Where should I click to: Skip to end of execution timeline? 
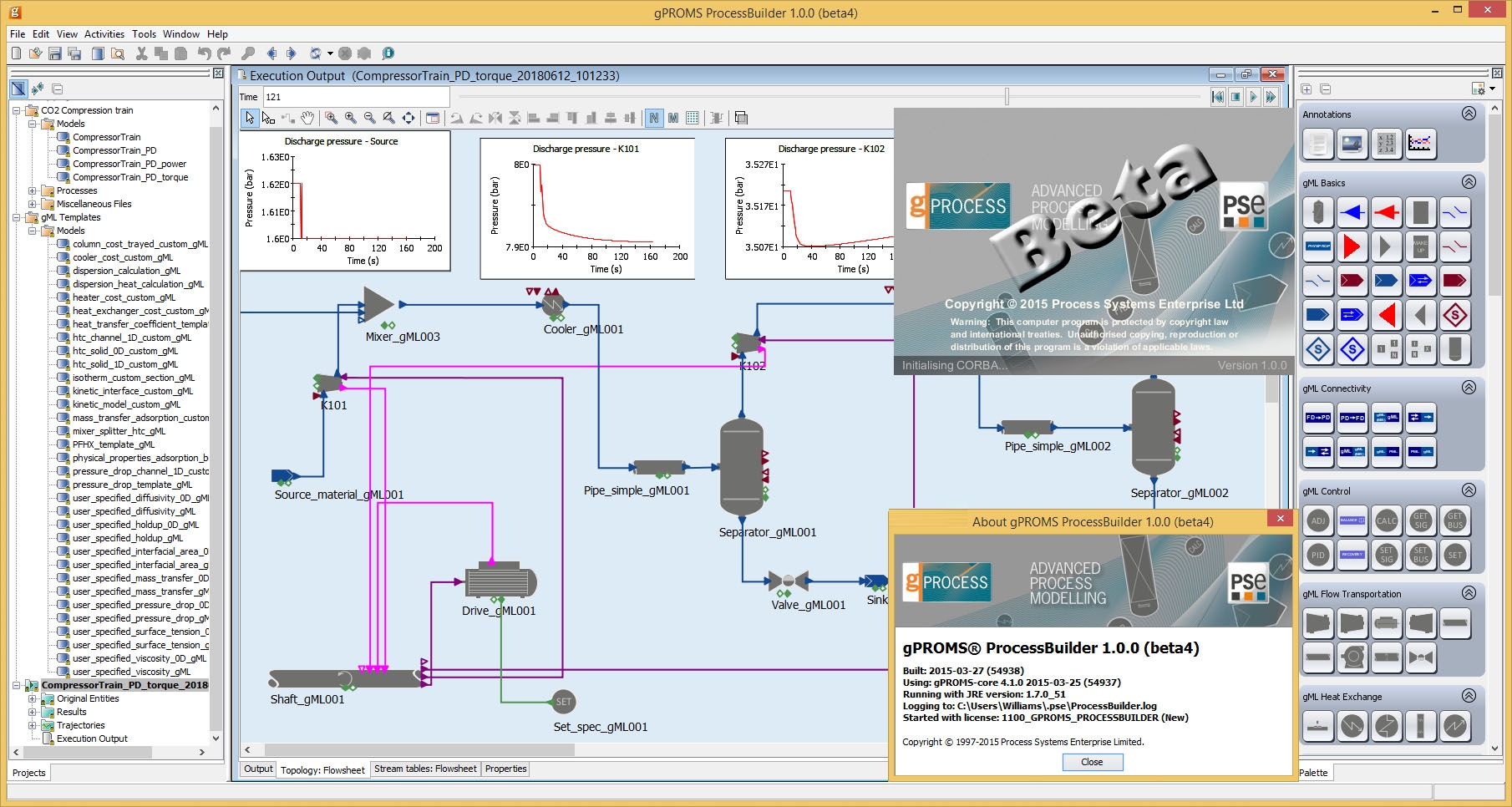tap(1271, 97)
